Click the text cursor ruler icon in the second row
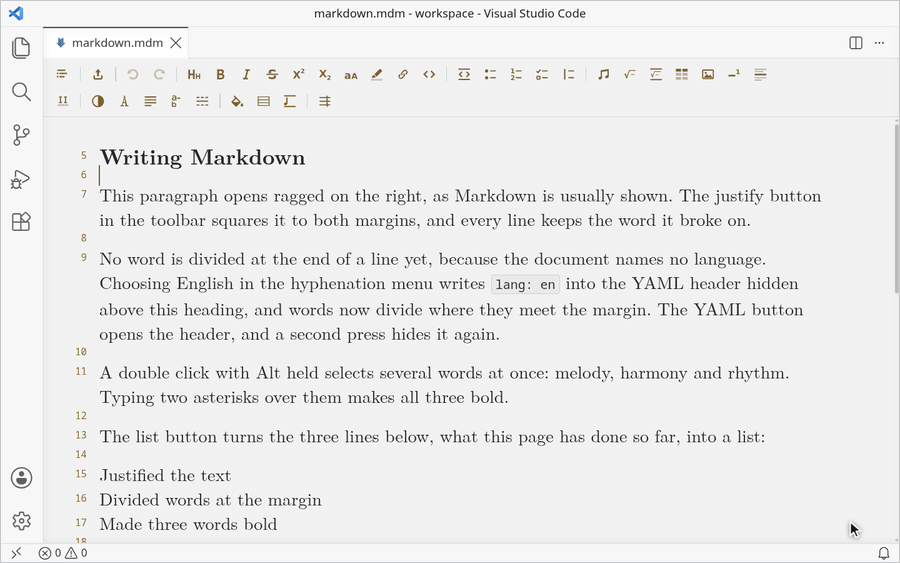900x563 pixels. 290,101
